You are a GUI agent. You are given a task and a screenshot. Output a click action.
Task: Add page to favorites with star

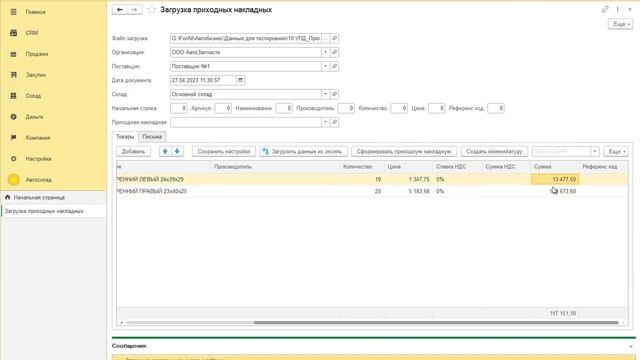tap(151, 10)
